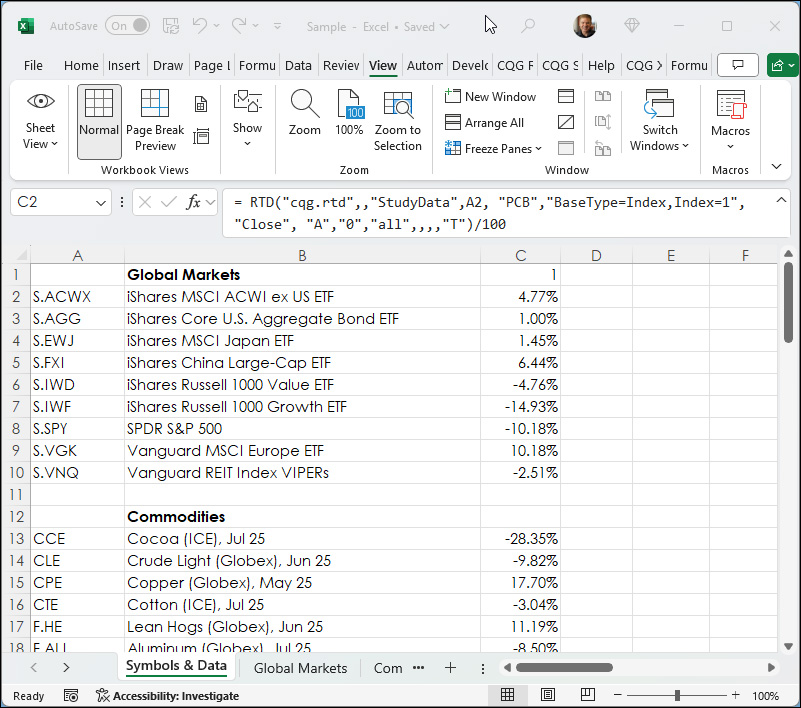
Task: Open the Comments pane button
Action: point(738,65)
